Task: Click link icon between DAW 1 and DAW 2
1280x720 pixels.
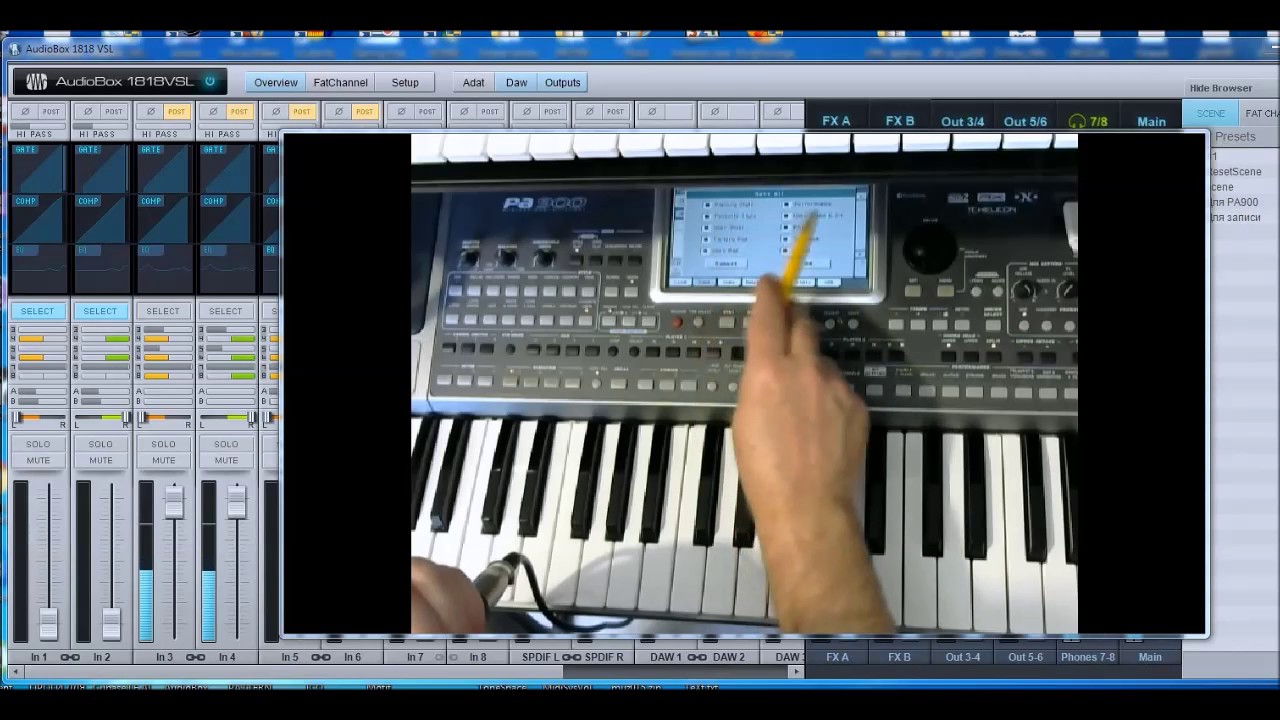Action: (x=697, y=657)
